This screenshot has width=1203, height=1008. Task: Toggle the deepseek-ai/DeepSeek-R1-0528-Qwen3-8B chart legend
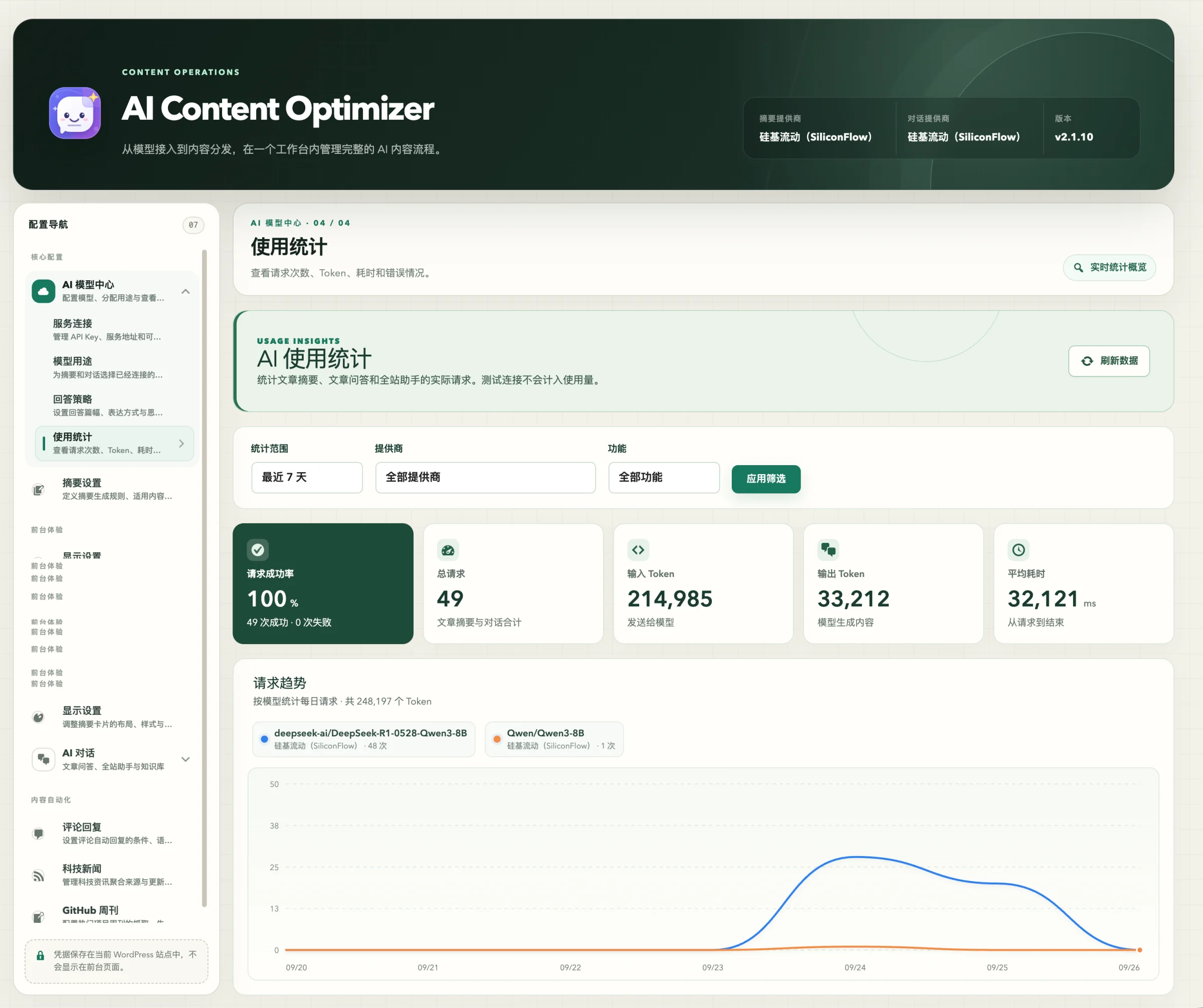(x=364, y=739)
